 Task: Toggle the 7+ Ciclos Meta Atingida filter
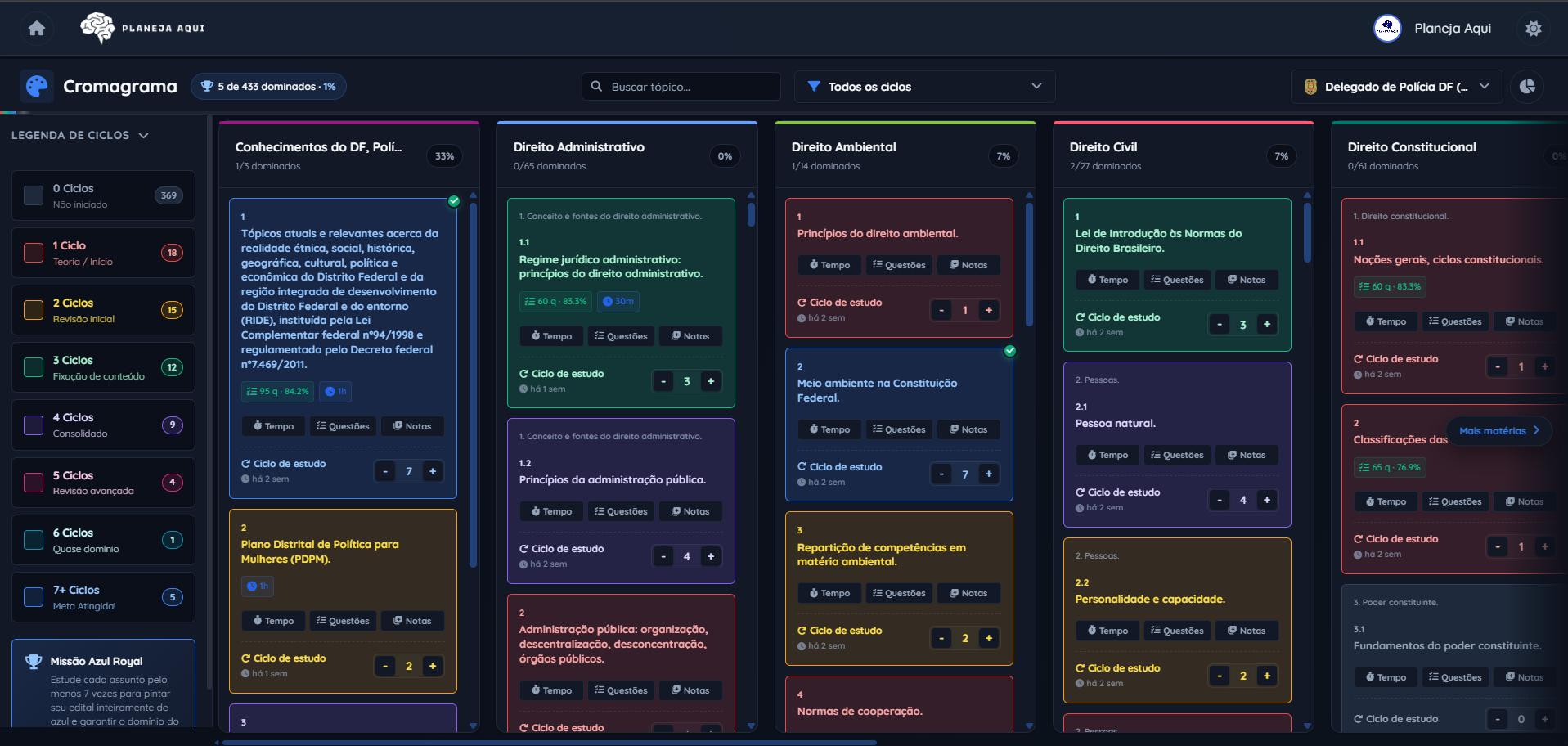click(103, 597)
